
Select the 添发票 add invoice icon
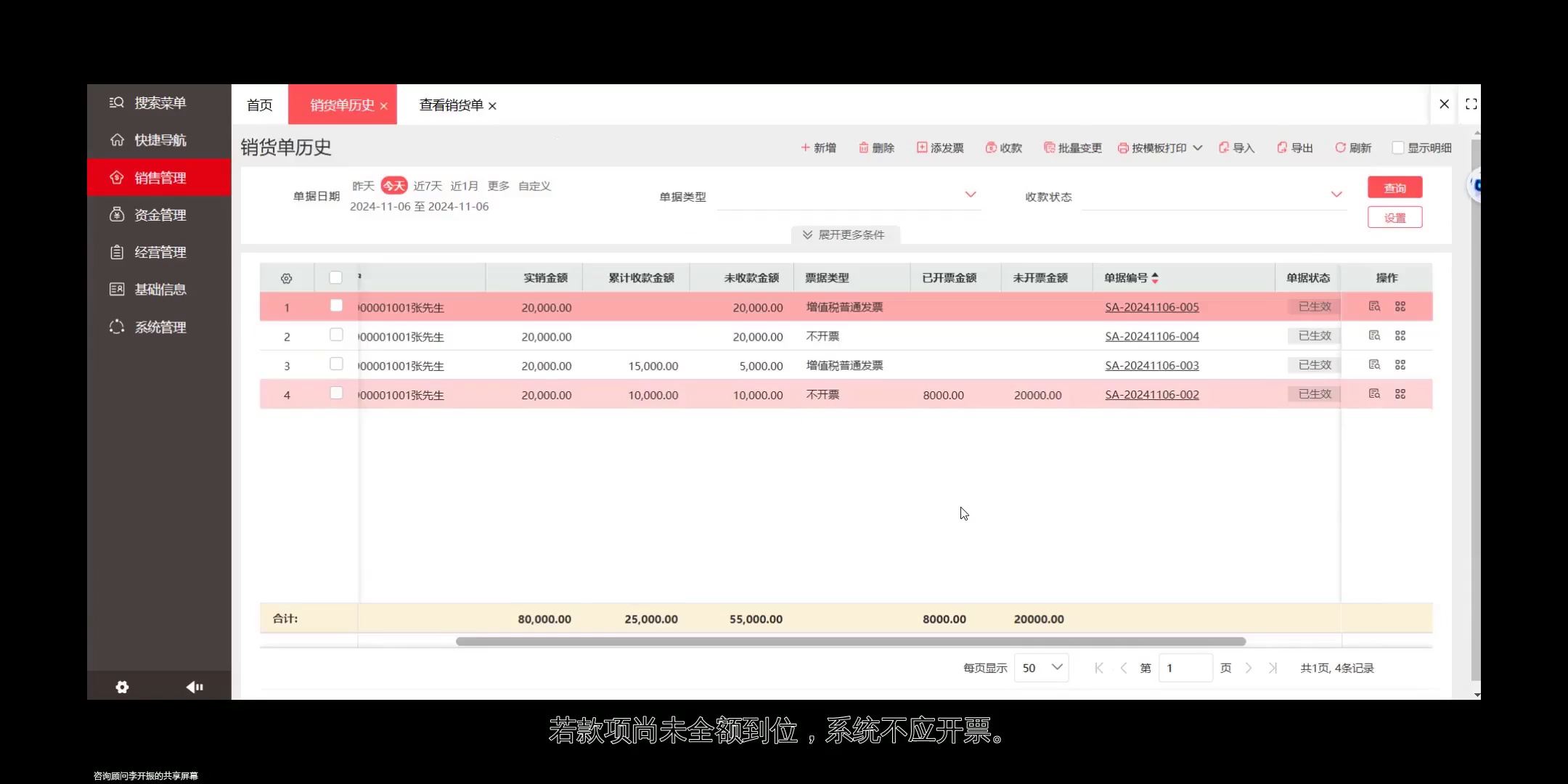click(940, 147)
